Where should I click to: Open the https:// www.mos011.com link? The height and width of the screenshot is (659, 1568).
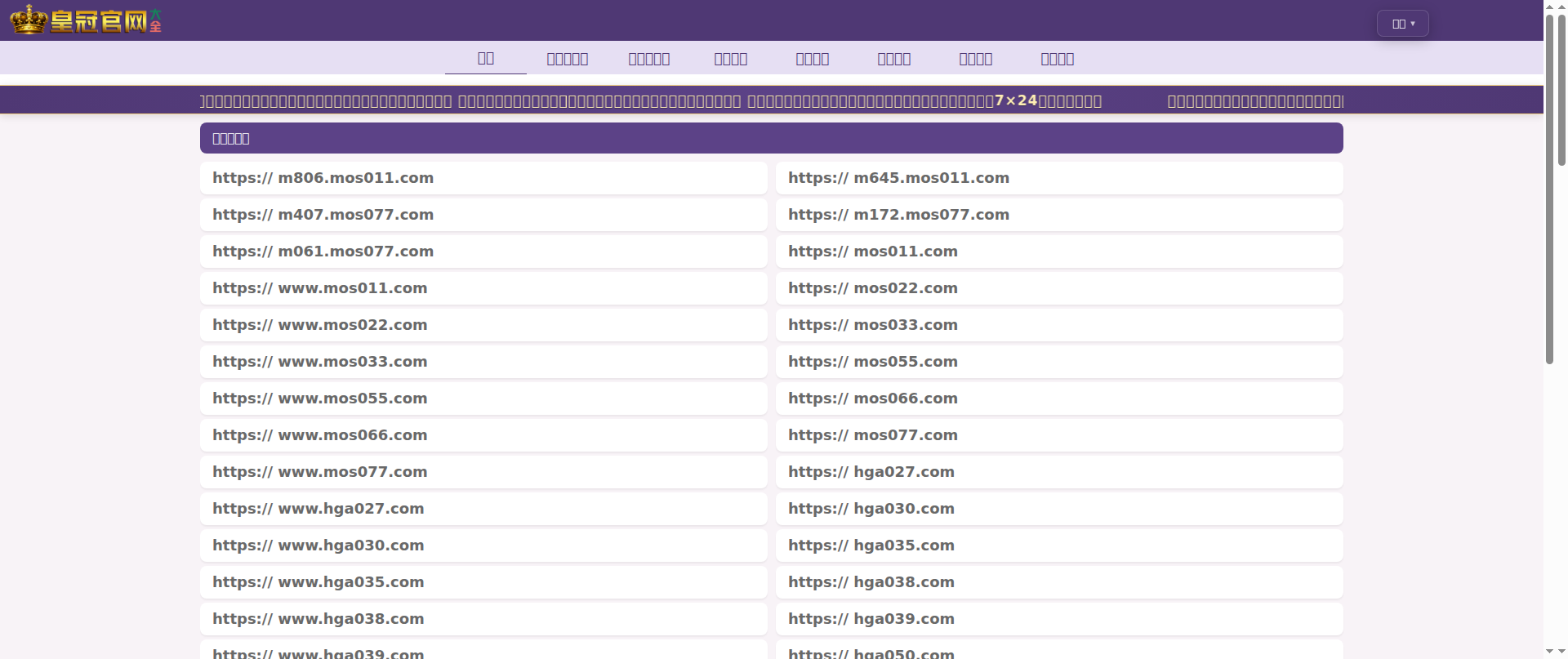click(483, 288)
